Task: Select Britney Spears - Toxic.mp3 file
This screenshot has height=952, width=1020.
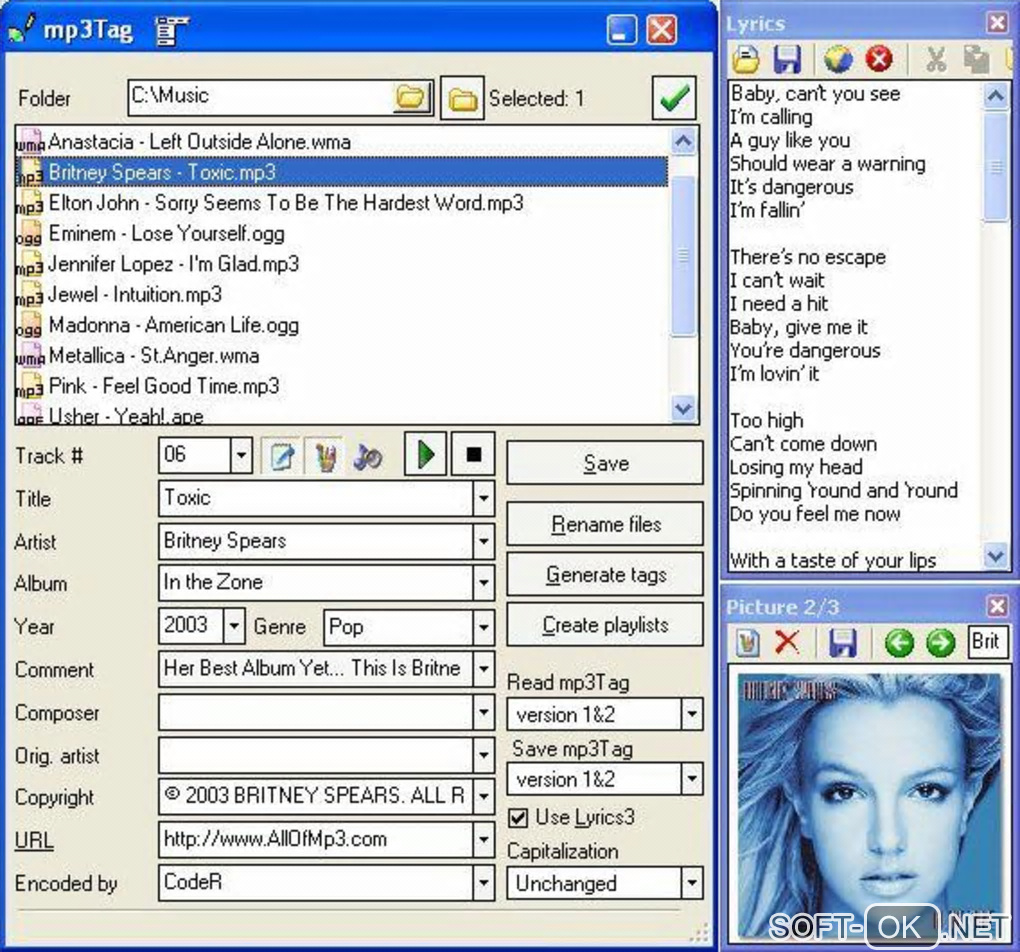Action: [x=342, y=172]
